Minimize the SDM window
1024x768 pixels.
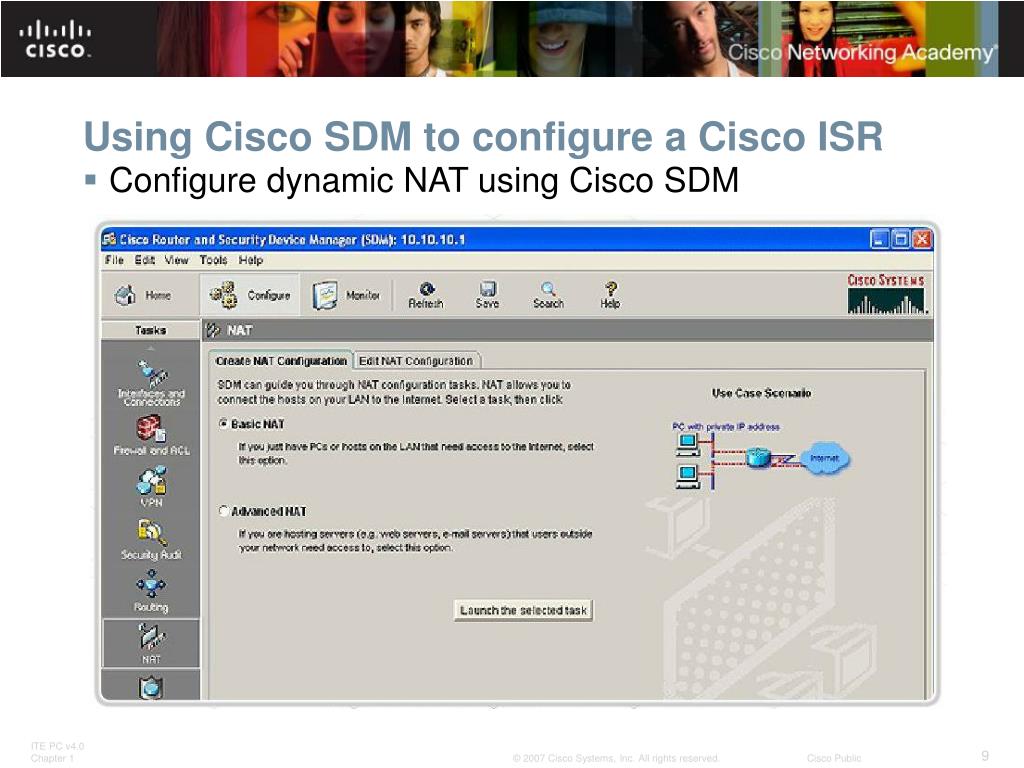tap(880, 239)
